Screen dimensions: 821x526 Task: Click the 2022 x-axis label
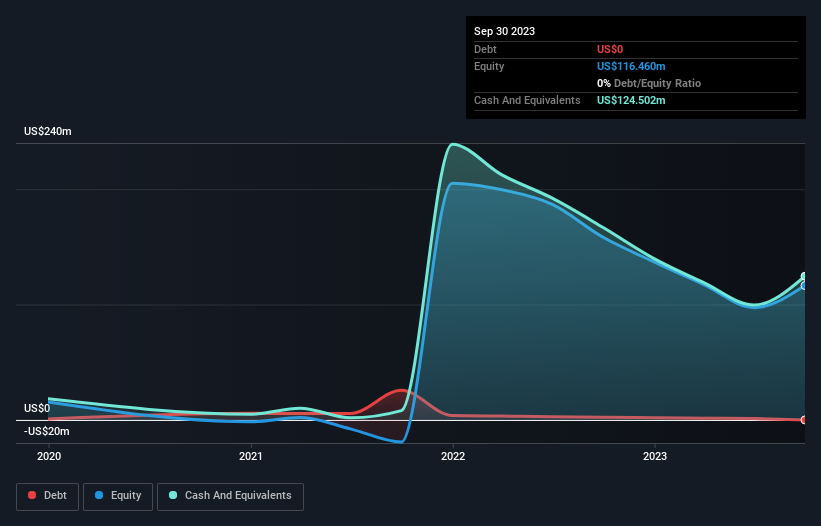pyautogui.click(x=453, y=456)
